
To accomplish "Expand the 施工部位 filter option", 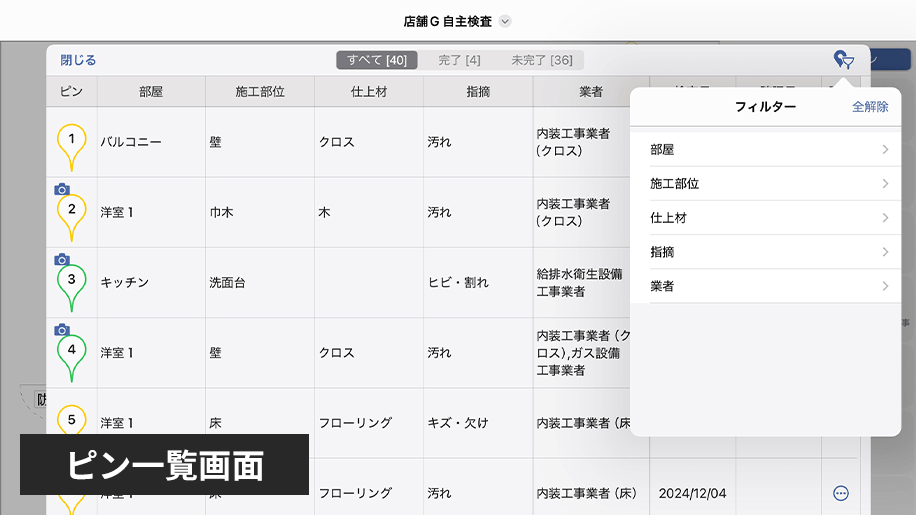I will [768, 184].
